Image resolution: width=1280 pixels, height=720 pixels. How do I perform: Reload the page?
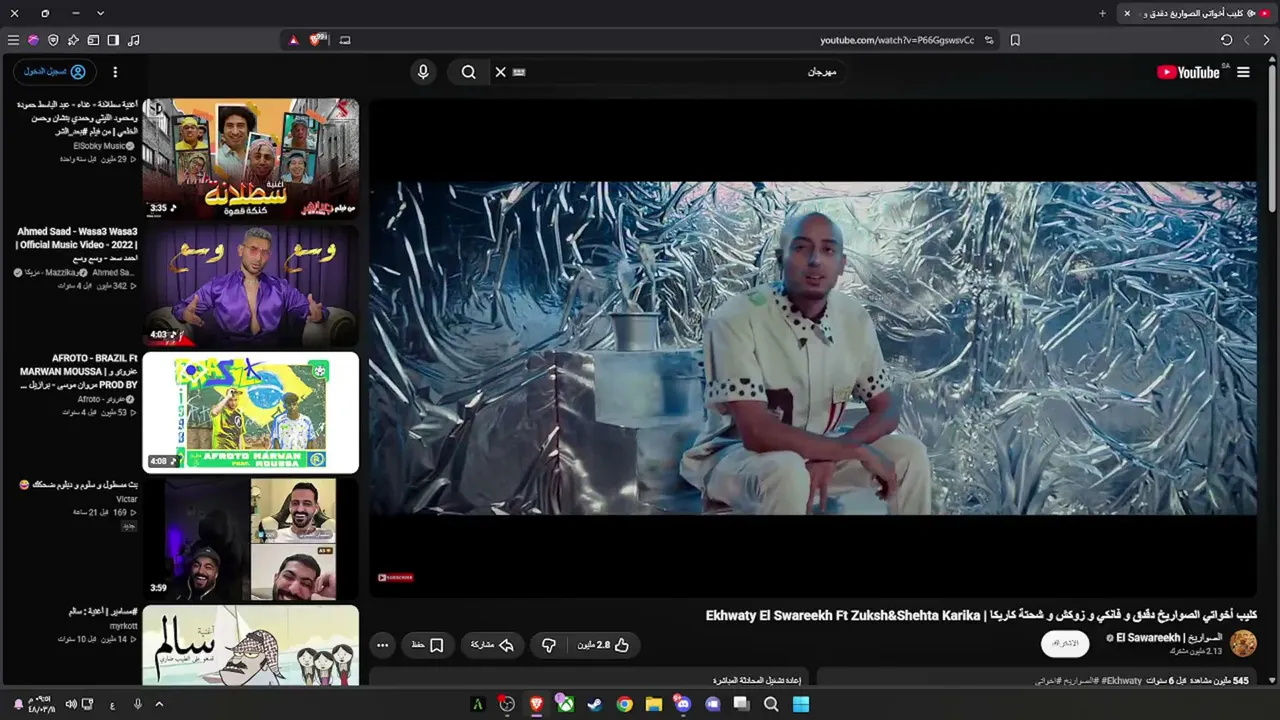point(1227,40)
